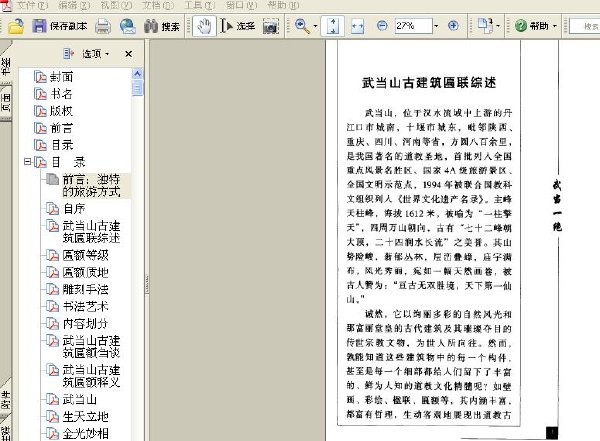This screenshot has height=441, width=600.
Task: Click the search field at toolbar right
Action: point(584,26)
